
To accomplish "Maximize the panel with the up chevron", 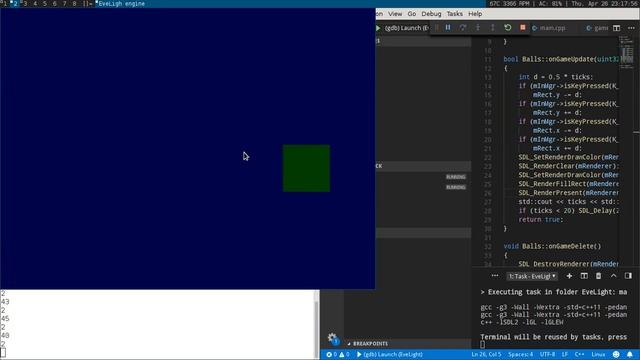I will [x=613, y=276].
